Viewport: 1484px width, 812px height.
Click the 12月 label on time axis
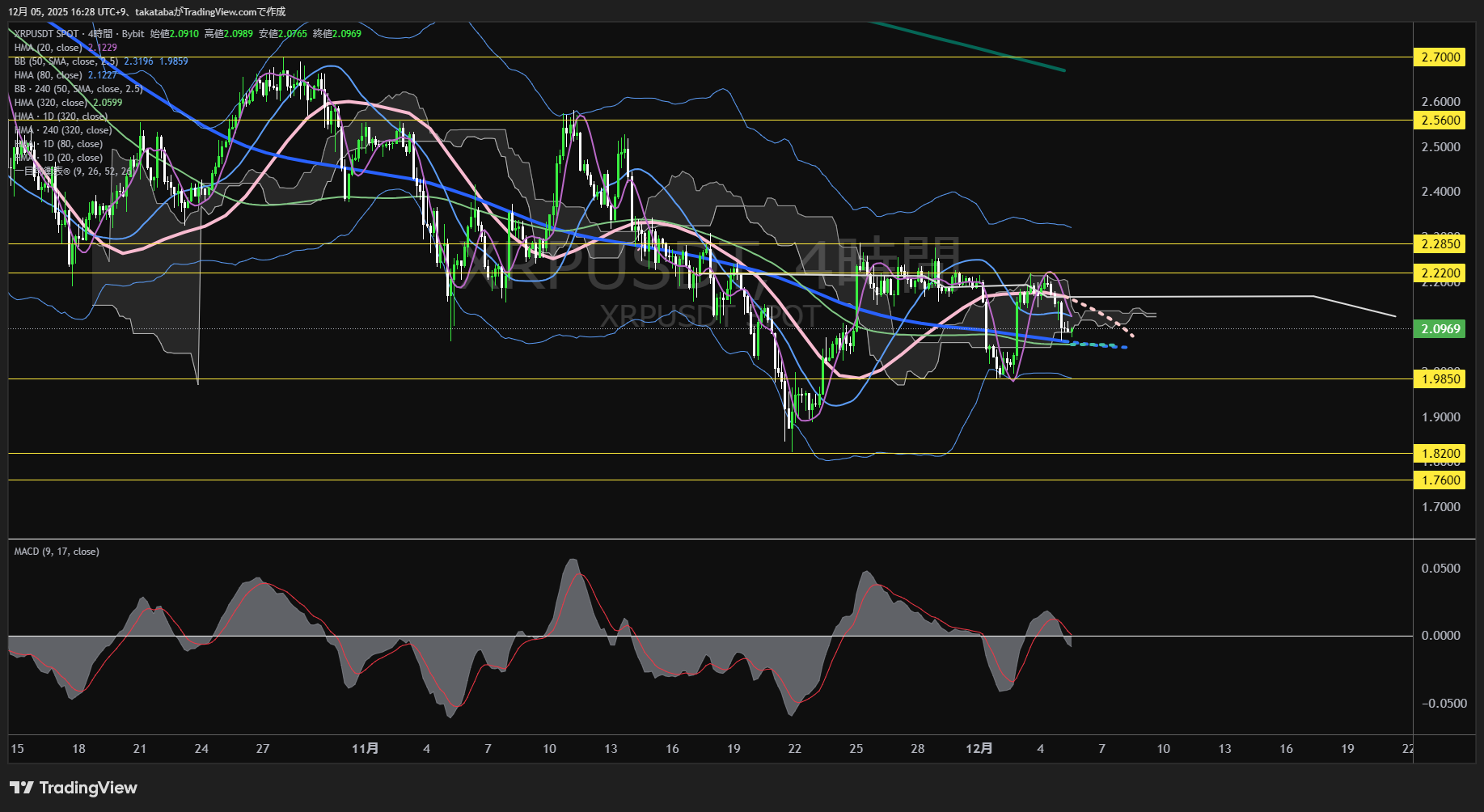point(979,748)
